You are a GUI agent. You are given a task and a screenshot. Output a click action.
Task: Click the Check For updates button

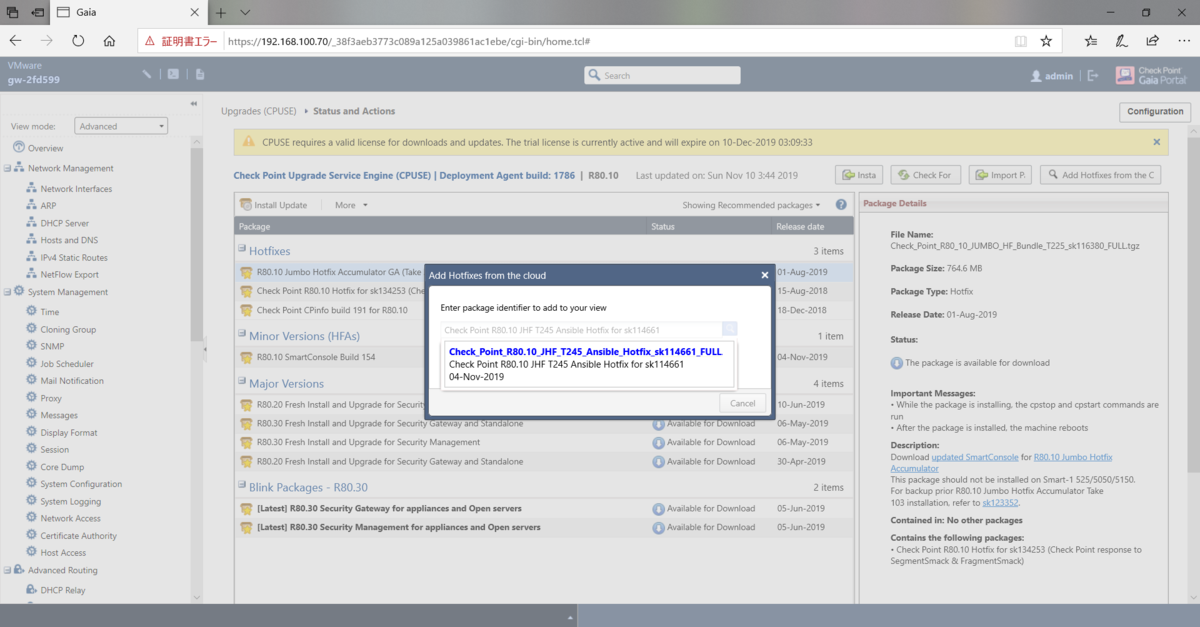(925, 175)
